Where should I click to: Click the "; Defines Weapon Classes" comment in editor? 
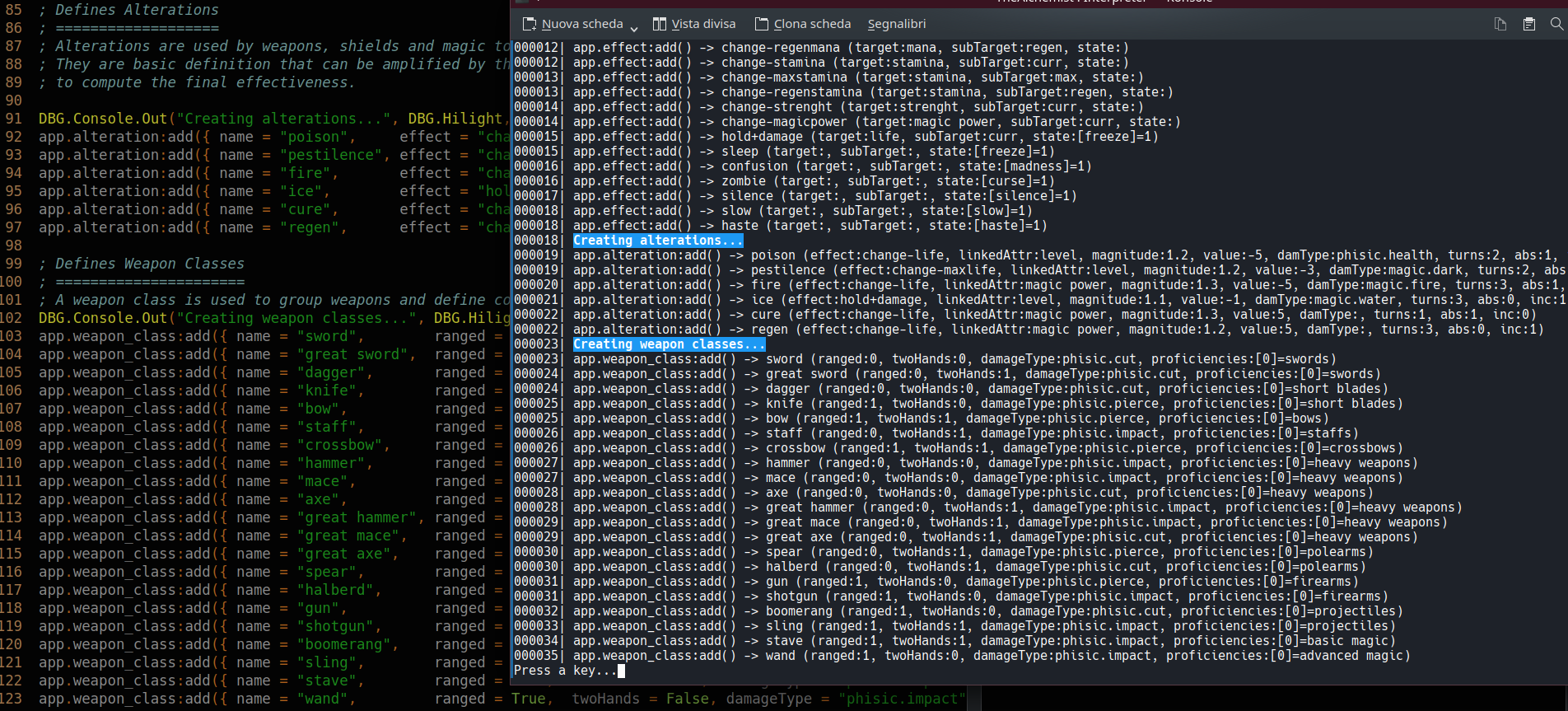142,264
